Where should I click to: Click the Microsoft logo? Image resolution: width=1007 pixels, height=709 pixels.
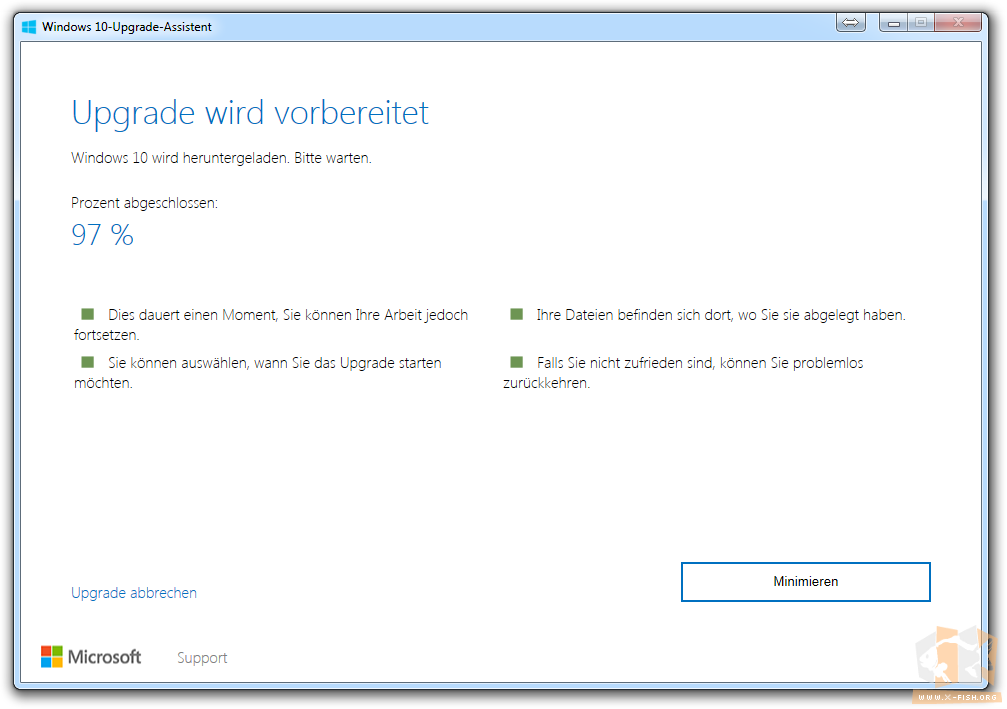pos(91,657)
